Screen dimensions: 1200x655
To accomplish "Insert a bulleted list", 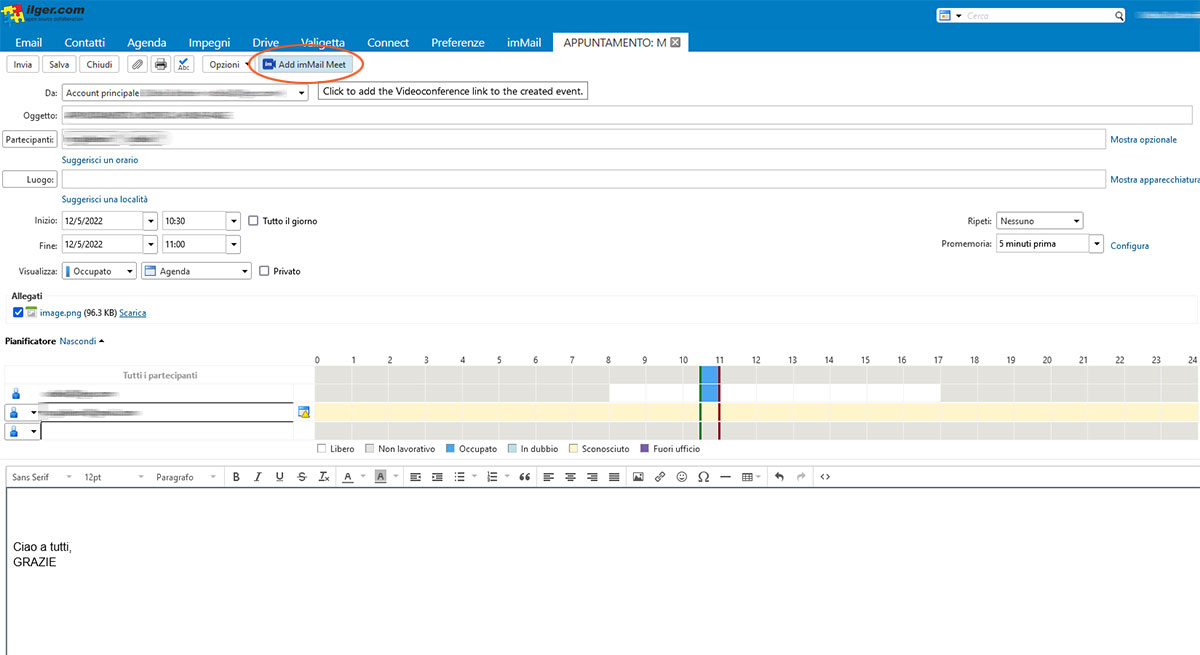I will [x=459, y=477].
